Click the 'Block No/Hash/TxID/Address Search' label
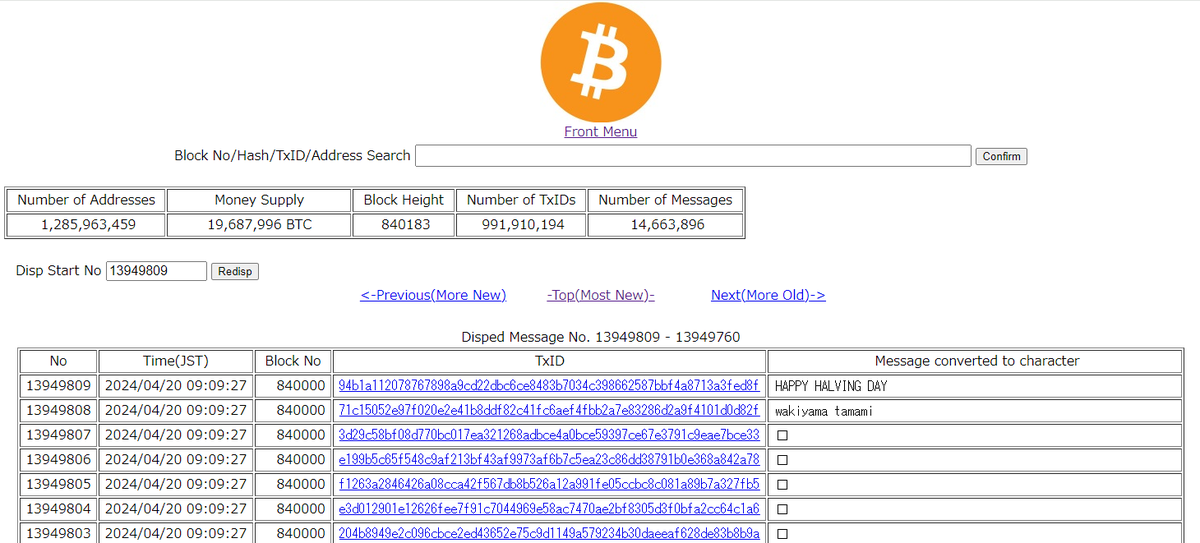 292,156
